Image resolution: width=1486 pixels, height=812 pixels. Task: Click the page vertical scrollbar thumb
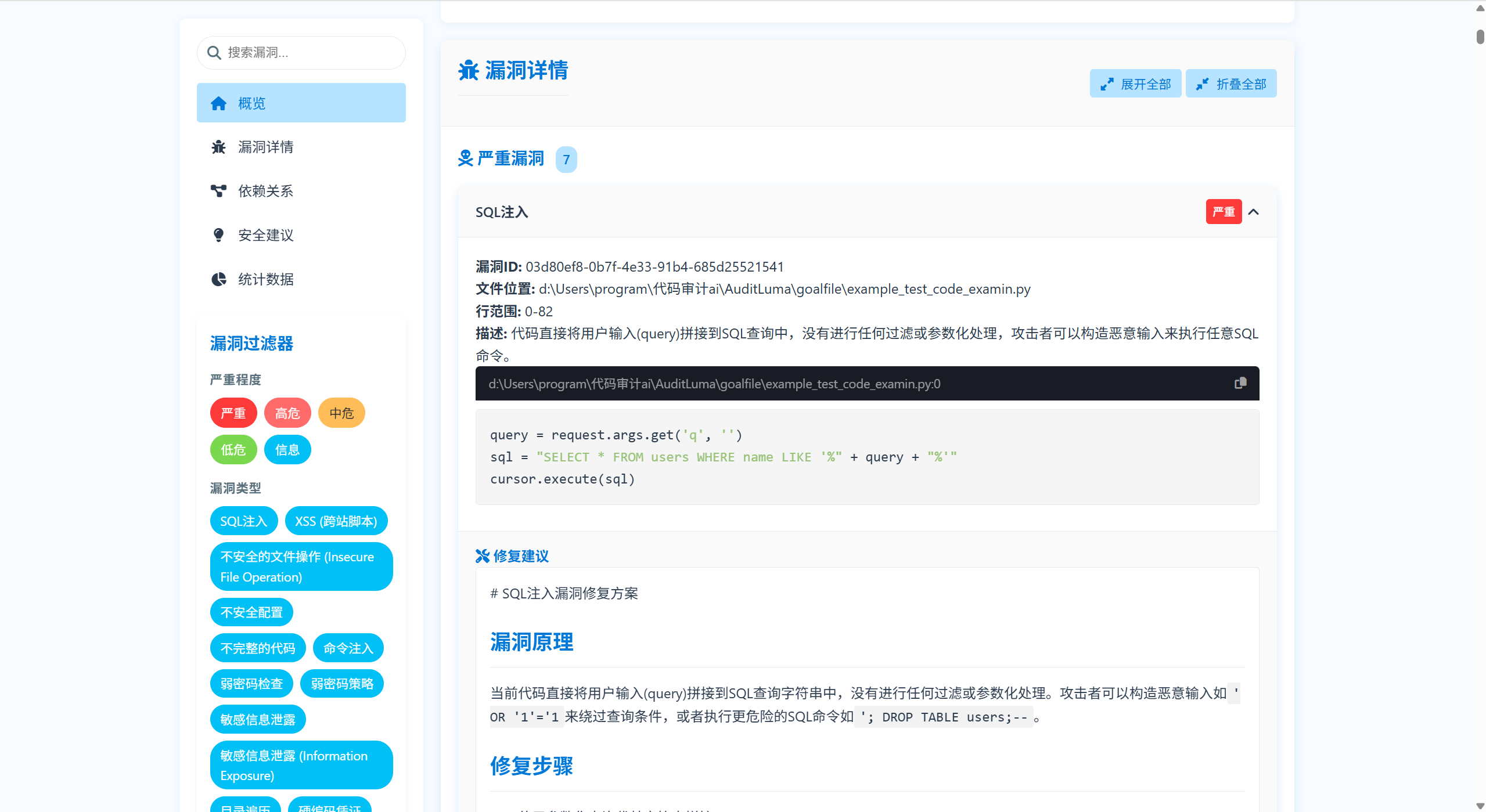pyautogui.click(x=1480, y=36)
